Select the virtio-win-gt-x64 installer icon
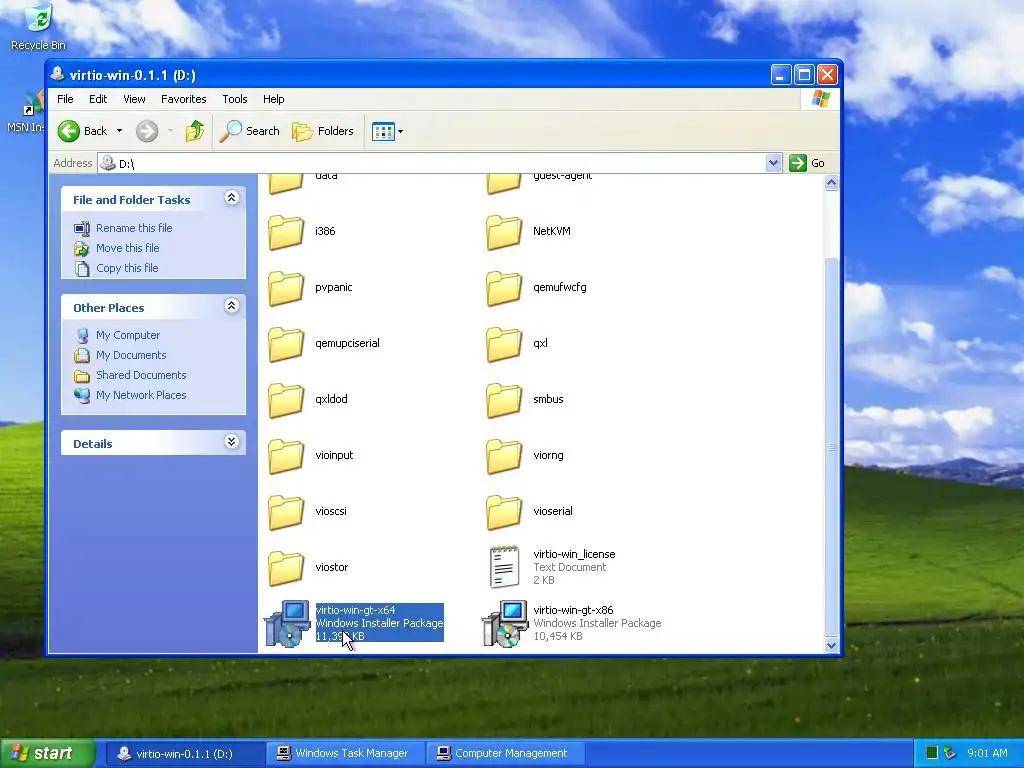The image size is (1024, 768). (287, 624)
